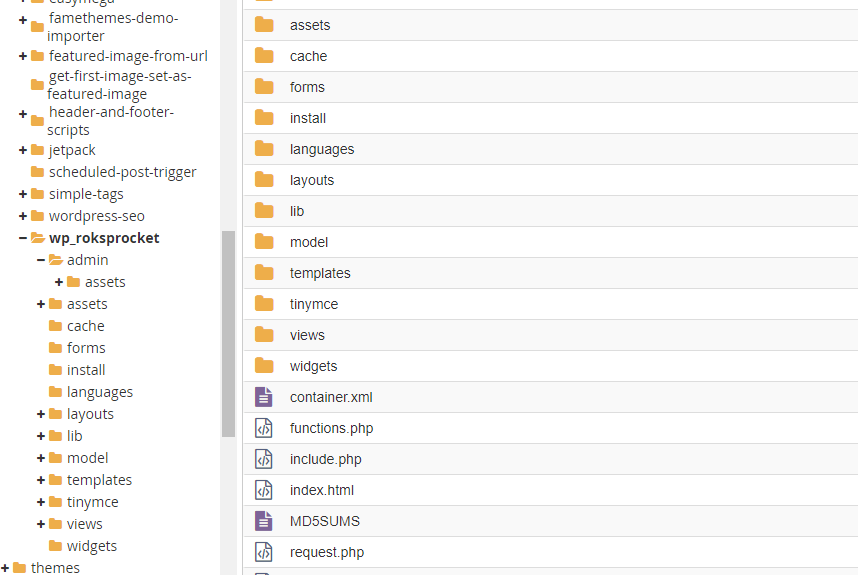Screen dimensions: 858x575
Task: Expand the jetpack tree node
Action: point(22,150)
